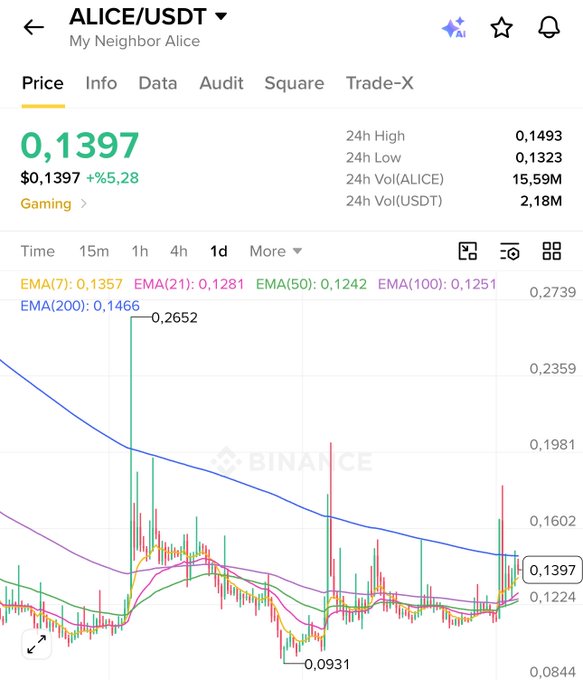
Task: Switch to the Price tab
Action: pos(43,83)
